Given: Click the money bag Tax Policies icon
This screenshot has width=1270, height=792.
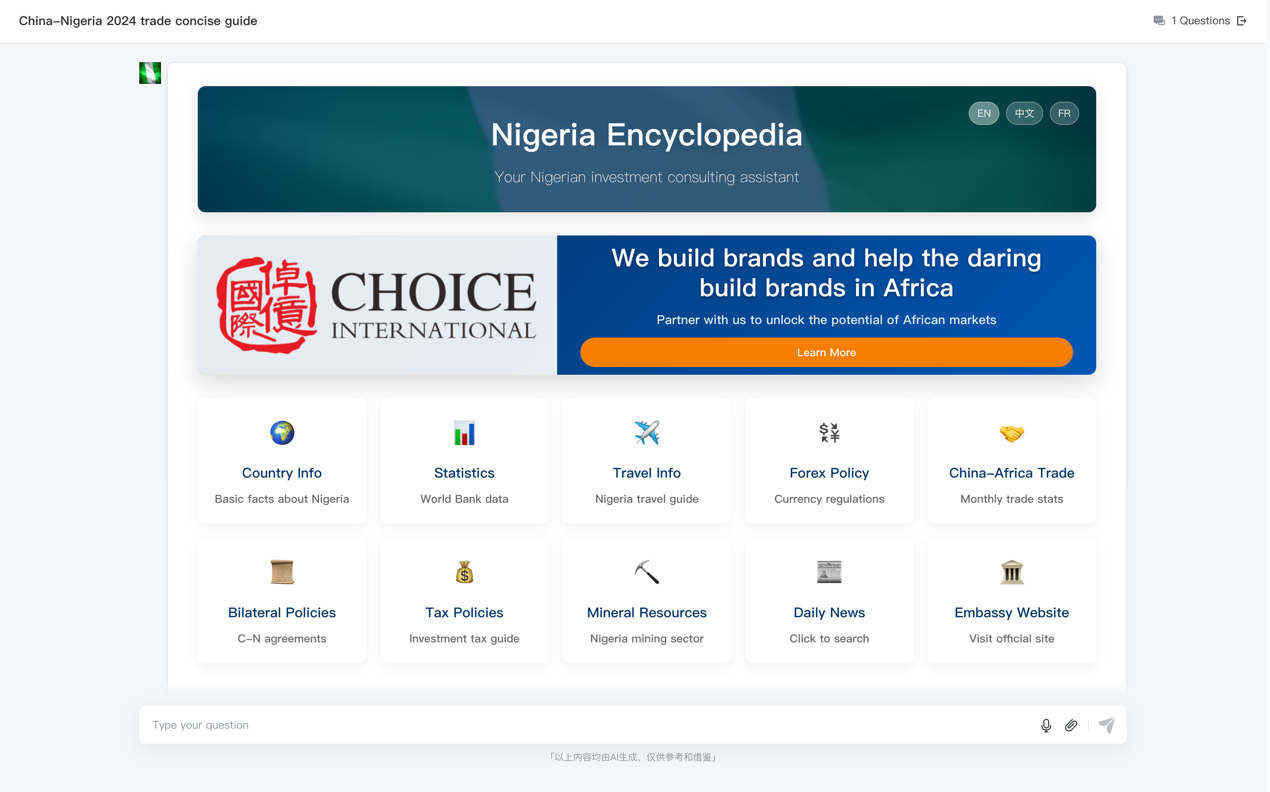Looking at the screenshot, I should tap(464, 572).
